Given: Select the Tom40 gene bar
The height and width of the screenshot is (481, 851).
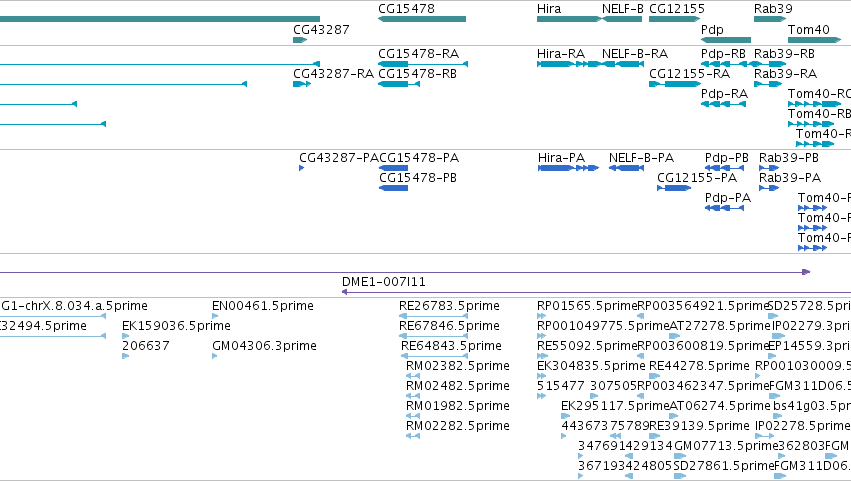Looking at the screenshot, I should coord(815,40).
